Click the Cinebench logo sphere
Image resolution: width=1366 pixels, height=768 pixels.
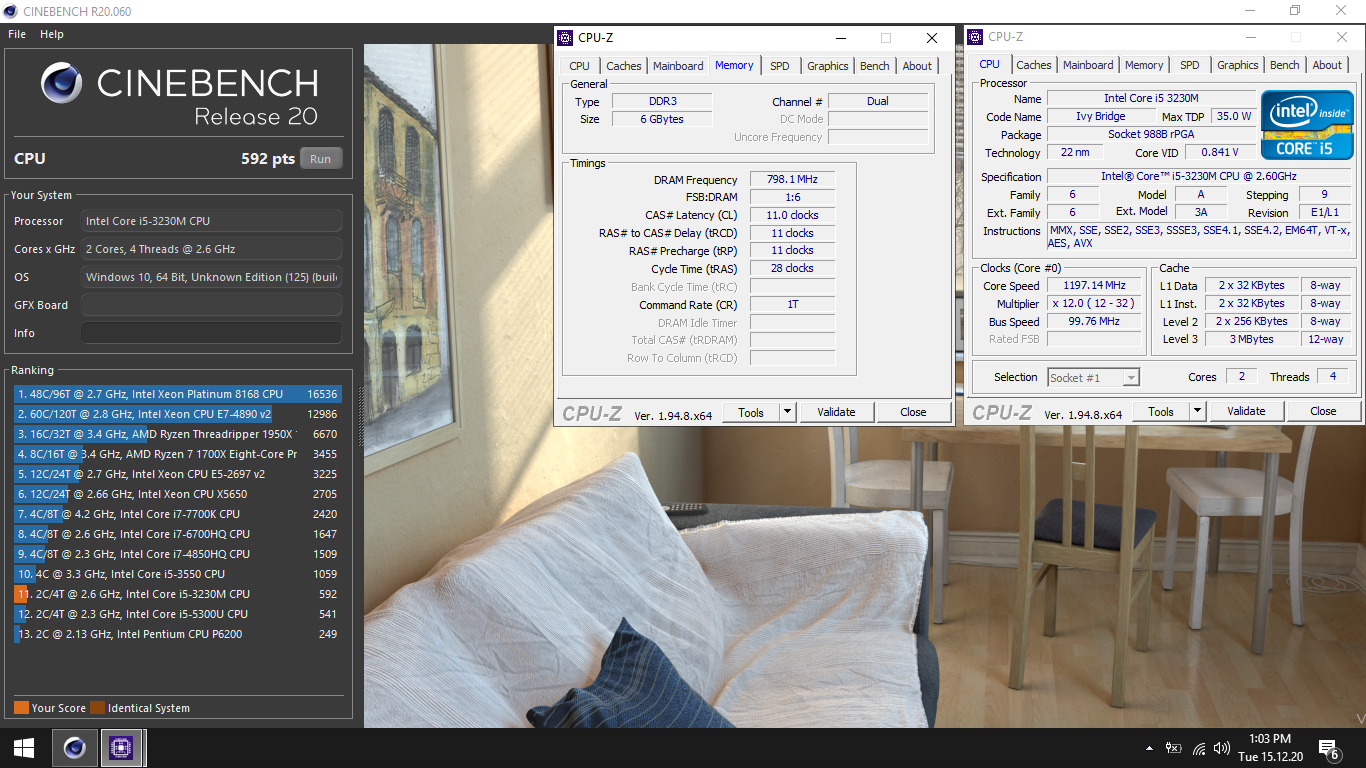(x=62, y=83)
